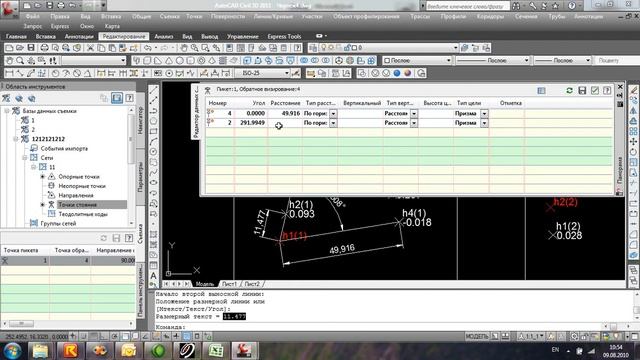
Task: Collapse the Сети tree node
Action: tap(25, 158)
